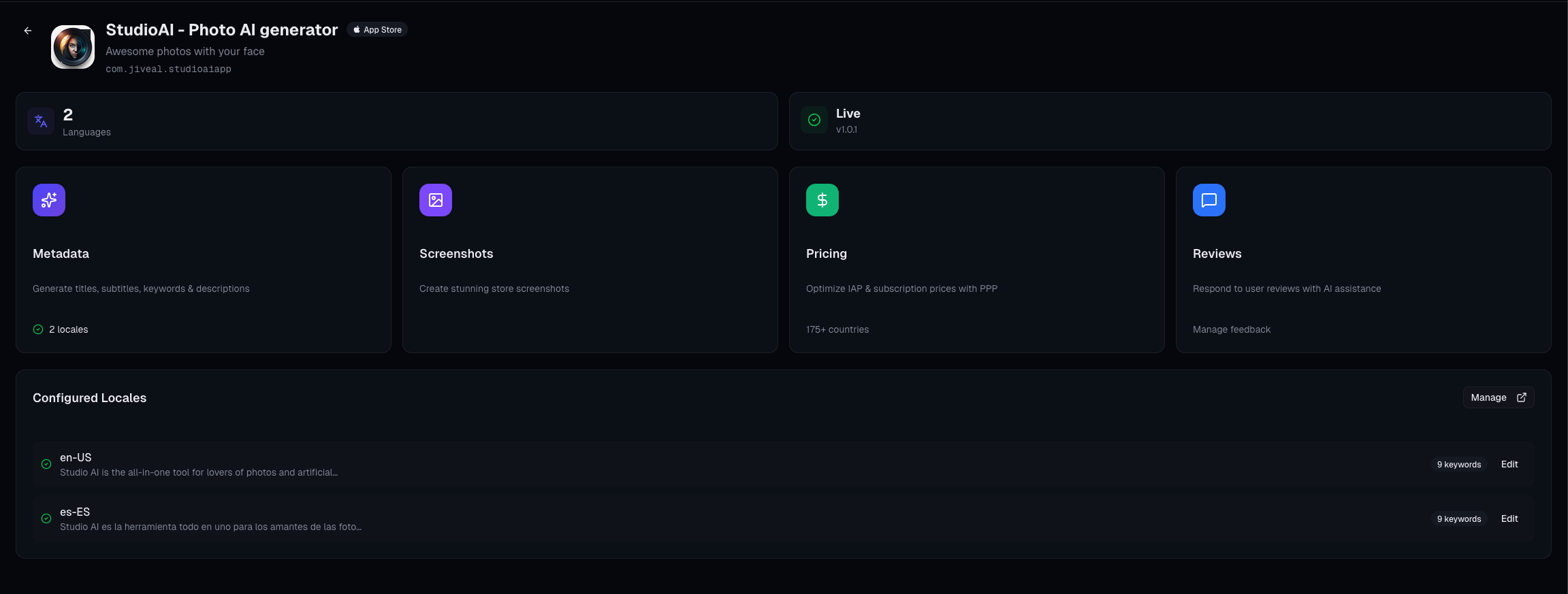Image resolution: width=1568 pixels, height=594 pixels.
Task: Click Respond to user reviews text
Action: pyautogui.click(x=1287, y=288)
